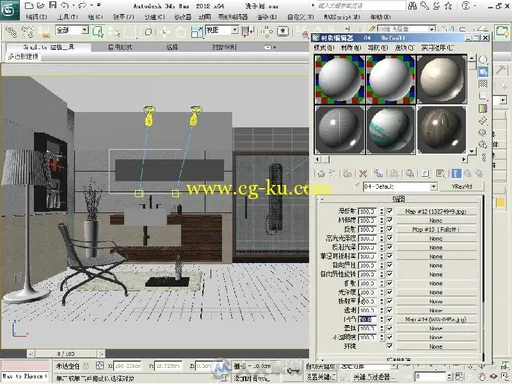This screenshot has height=384, width=512.
Task: Open the 渲染(R) rendering menu
Action: 267,17
